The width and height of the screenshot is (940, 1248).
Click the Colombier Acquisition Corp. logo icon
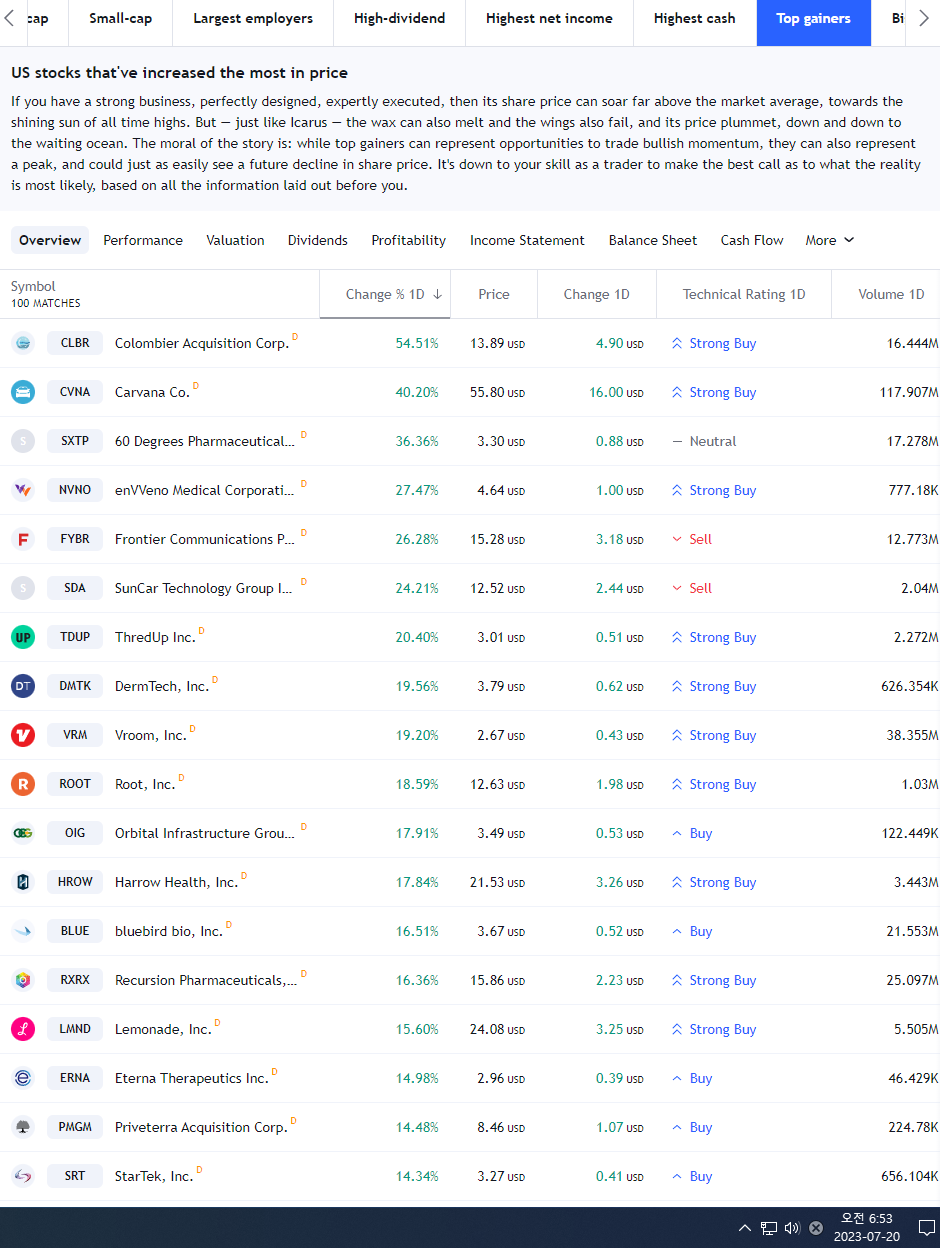click(23, 343)
